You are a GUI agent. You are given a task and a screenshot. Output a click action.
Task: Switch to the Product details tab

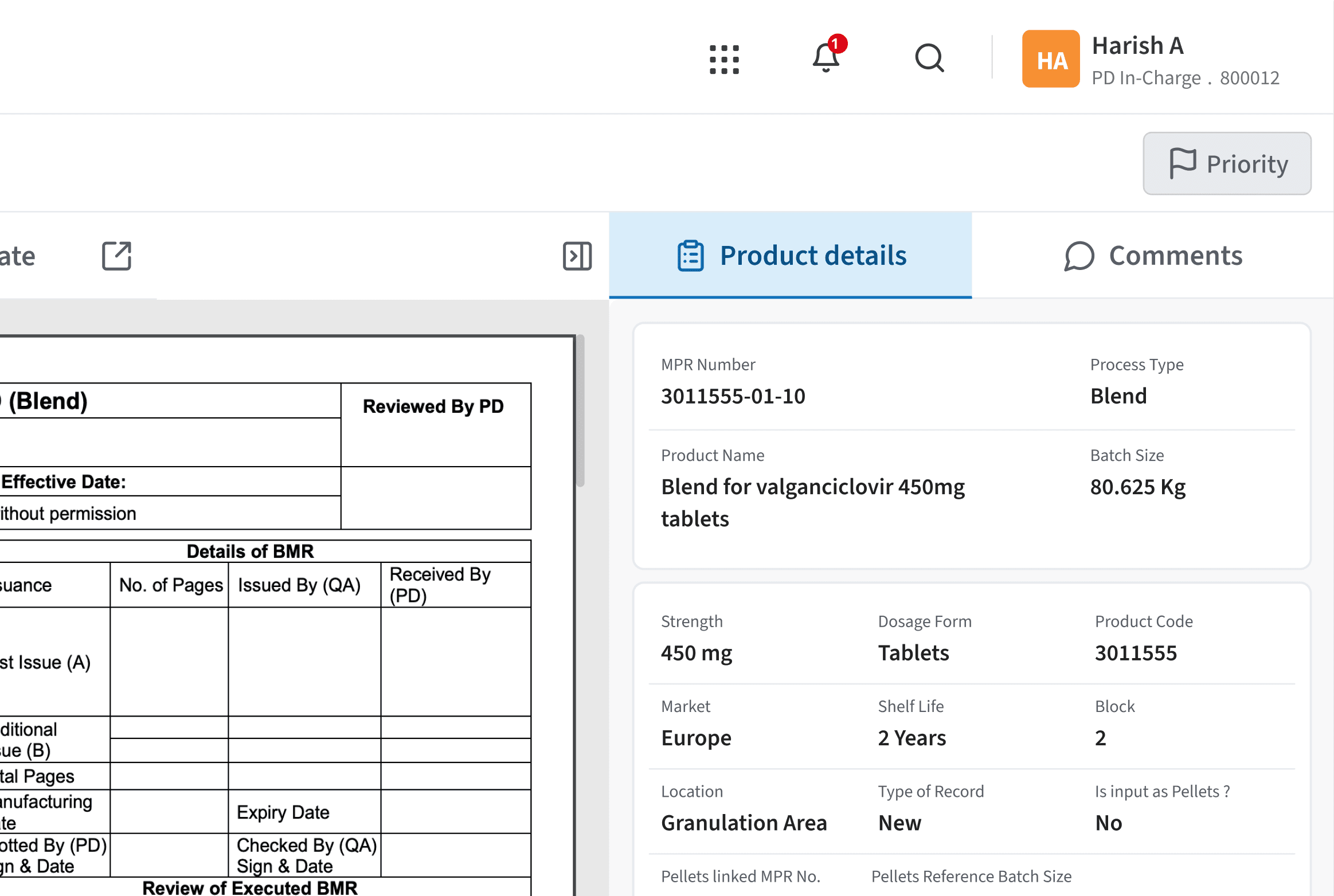click(790, 256)
